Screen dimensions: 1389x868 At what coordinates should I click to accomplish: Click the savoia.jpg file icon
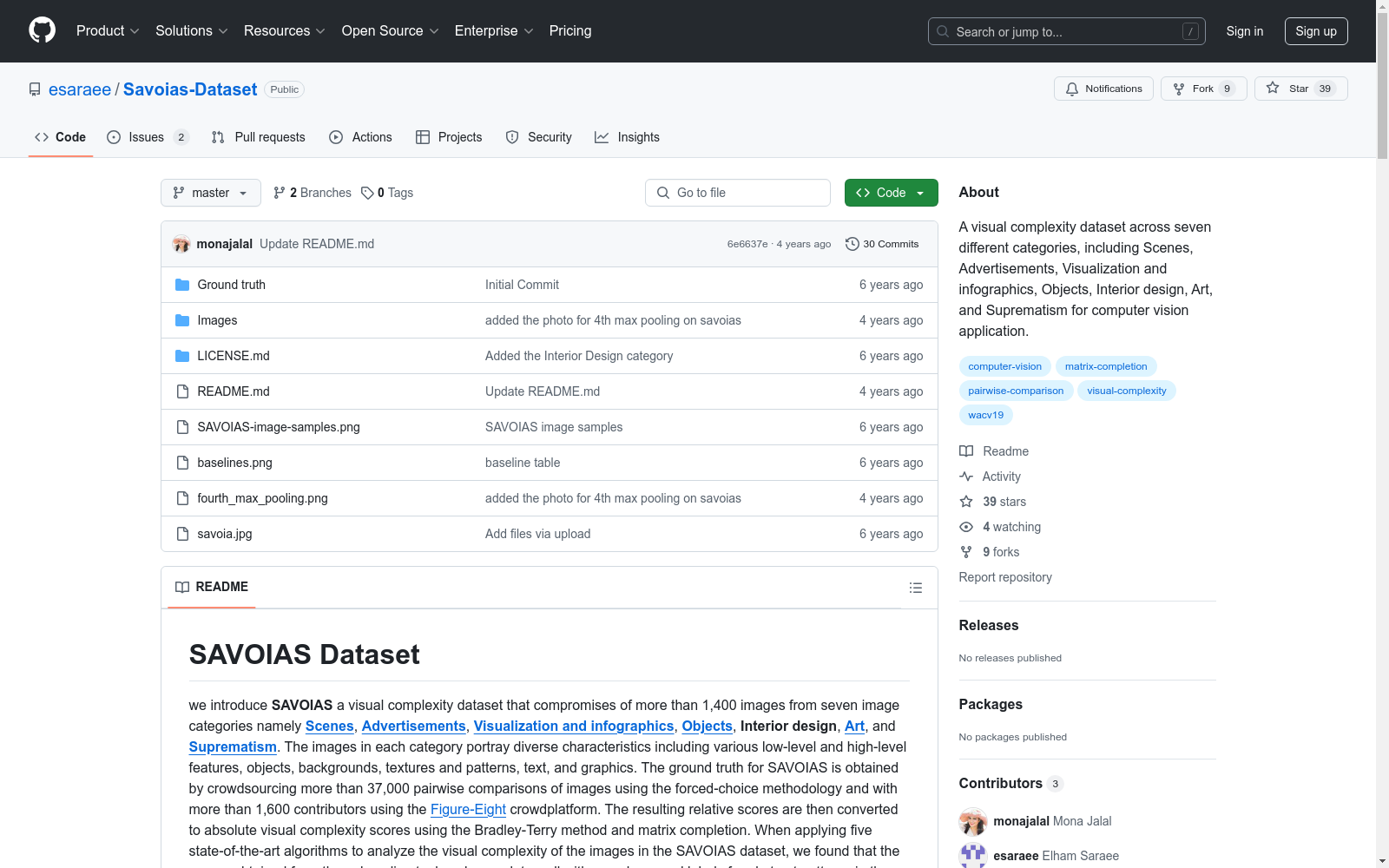coord(182,534)
